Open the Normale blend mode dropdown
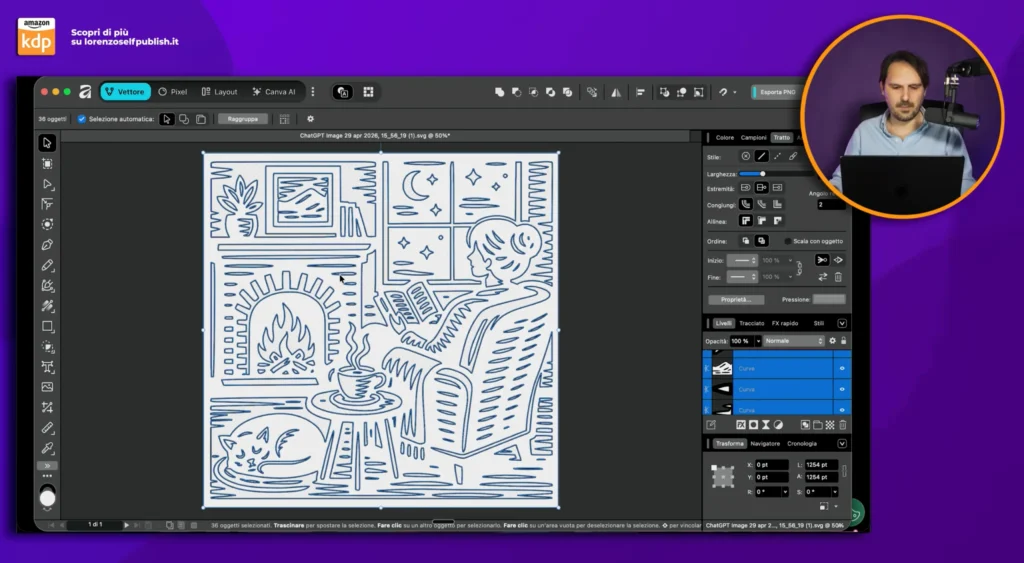Viewport: 1024px width, 563px height. click(794, 341)
